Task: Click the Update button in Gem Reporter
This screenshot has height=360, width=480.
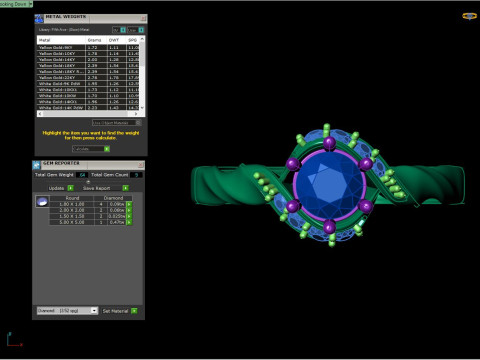Action: tap(57, 188)
